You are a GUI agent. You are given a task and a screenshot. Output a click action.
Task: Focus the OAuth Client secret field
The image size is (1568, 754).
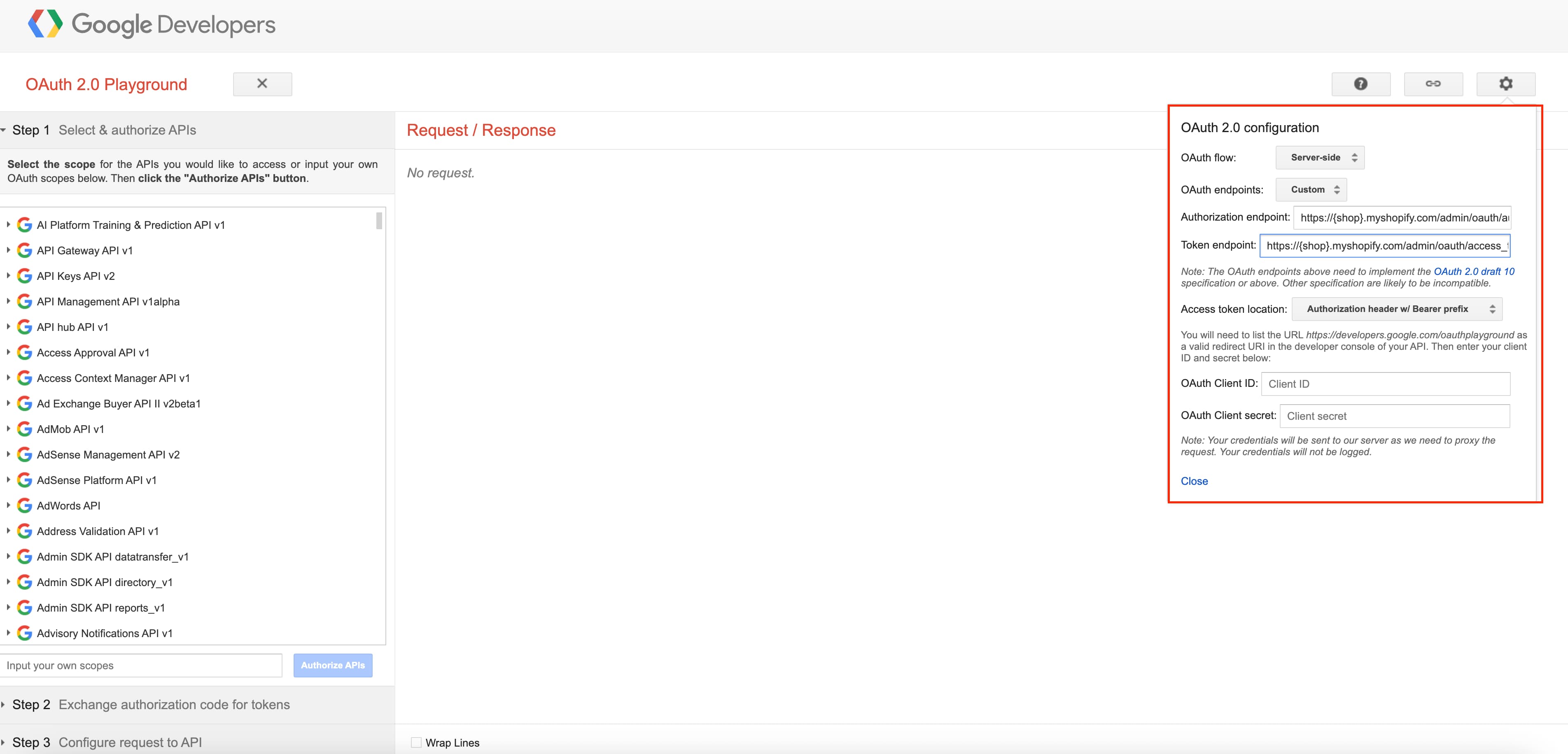pos(1395,416)
